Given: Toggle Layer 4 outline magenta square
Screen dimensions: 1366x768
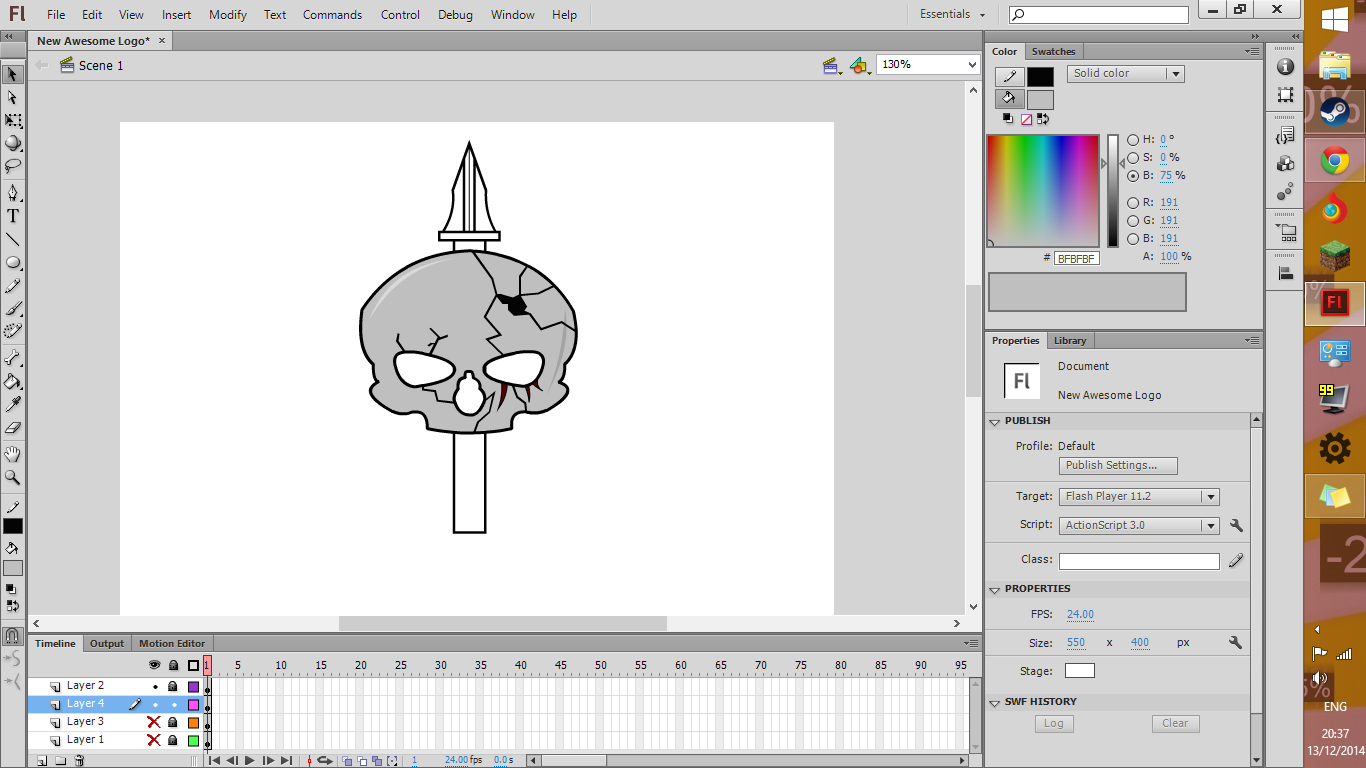Looking at the screenshot, I should click(x=193, y=704).
